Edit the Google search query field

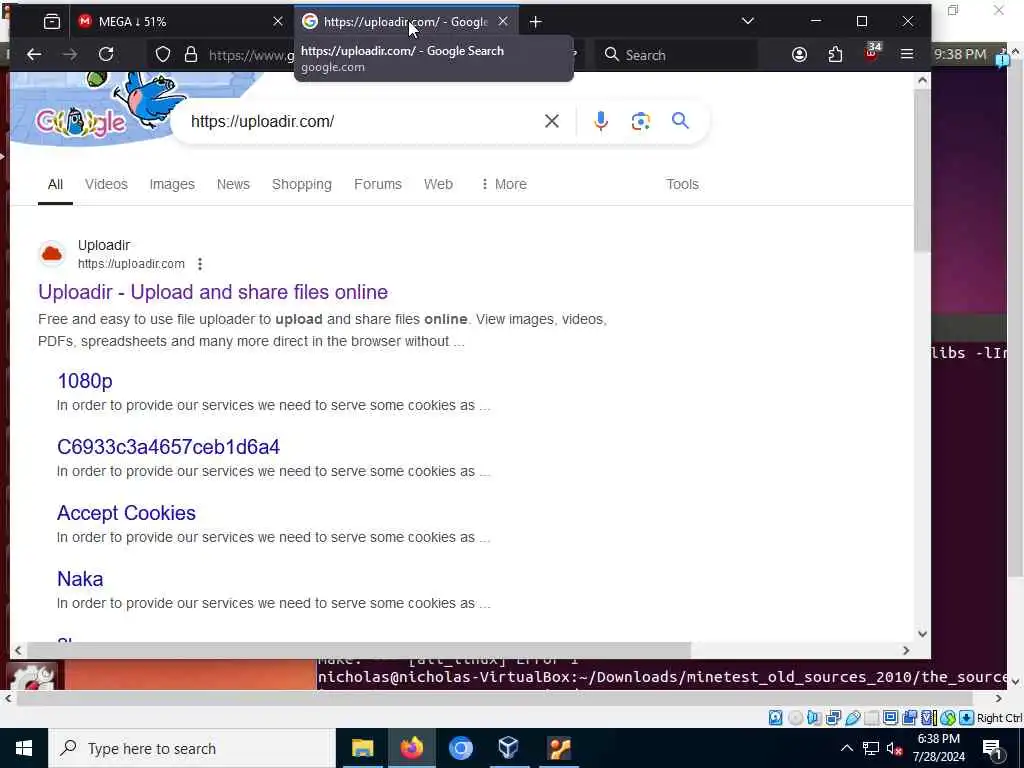(362, 121)
